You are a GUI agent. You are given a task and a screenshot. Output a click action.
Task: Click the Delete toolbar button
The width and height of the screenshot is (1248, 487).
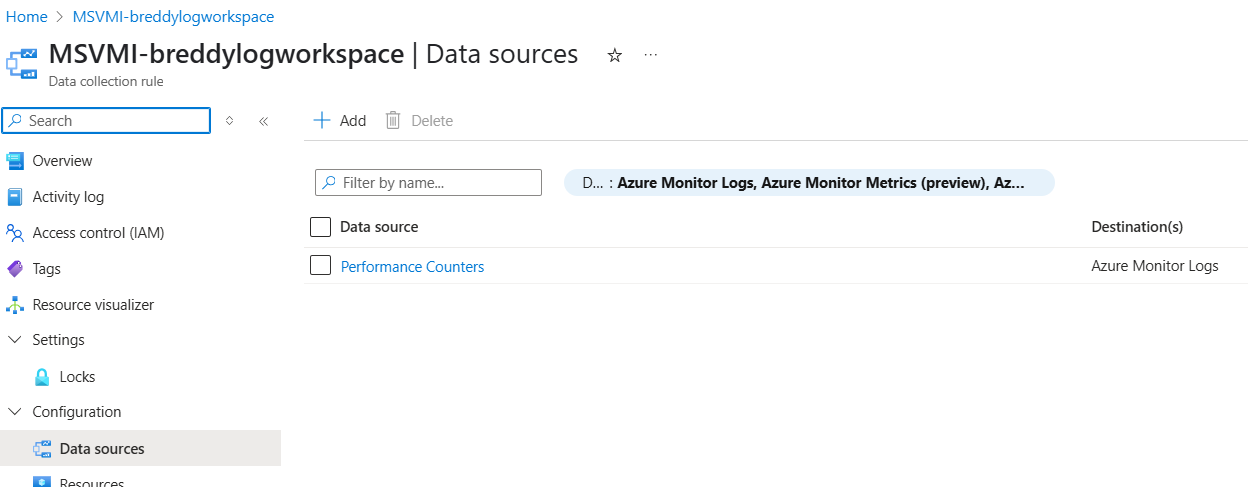click(x=419, y=121)
